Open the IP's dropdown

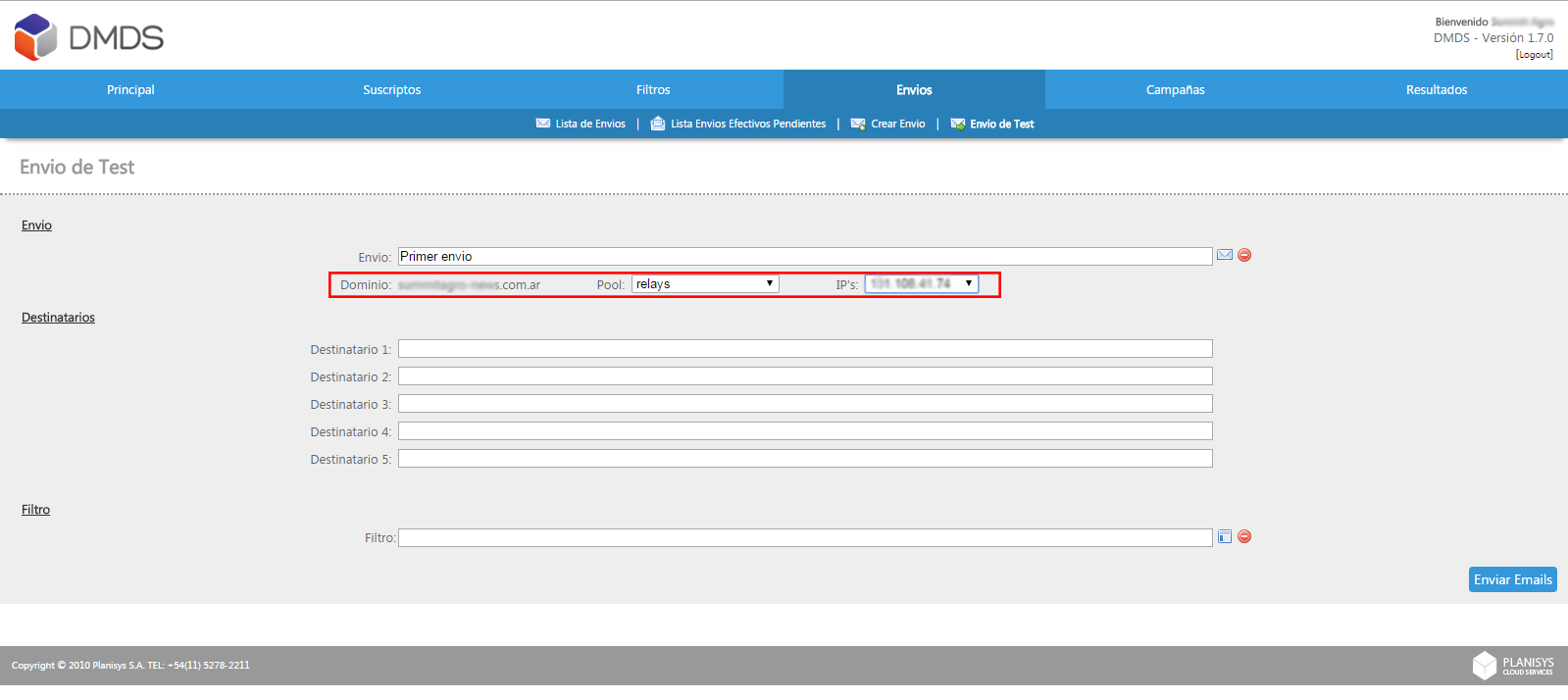(922, 283)
